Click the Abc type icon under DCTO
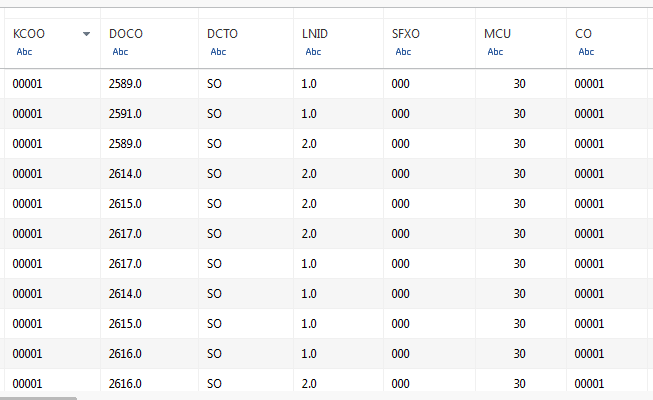653x400 pixels. (218, 52)
